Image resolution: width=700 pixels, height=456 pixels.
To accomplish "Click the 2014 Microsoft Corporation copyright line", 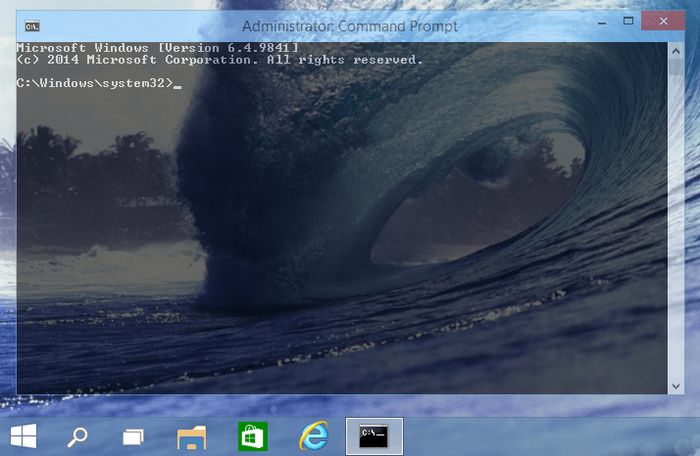I will pos(220,59).
